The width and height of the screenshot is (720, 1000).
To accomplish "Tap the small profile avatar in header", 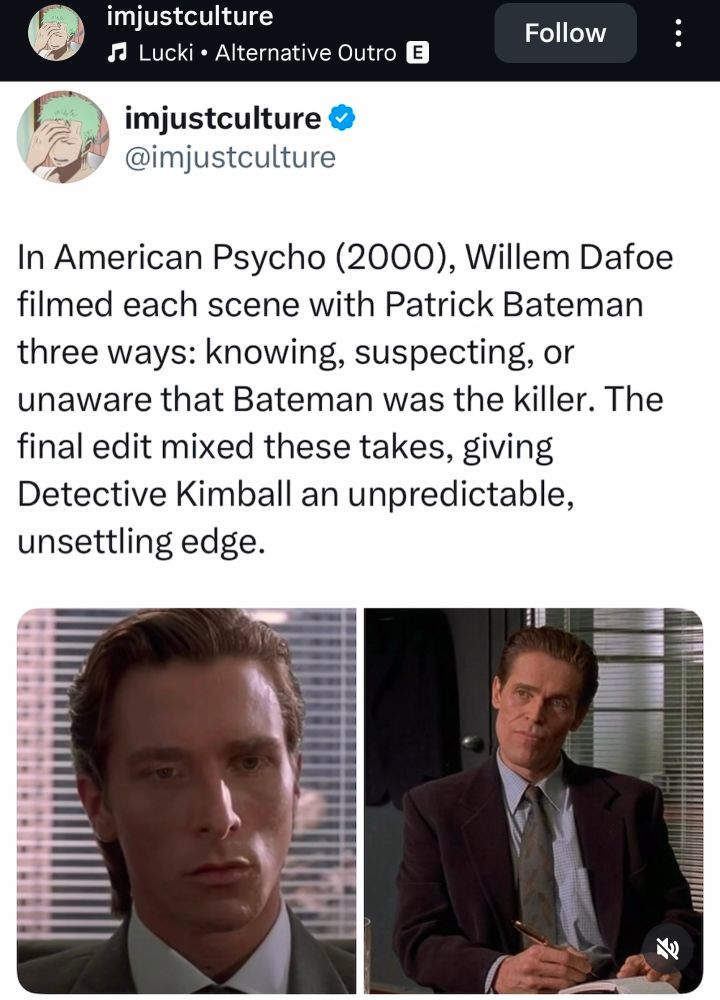I will (x=56, y=33).
